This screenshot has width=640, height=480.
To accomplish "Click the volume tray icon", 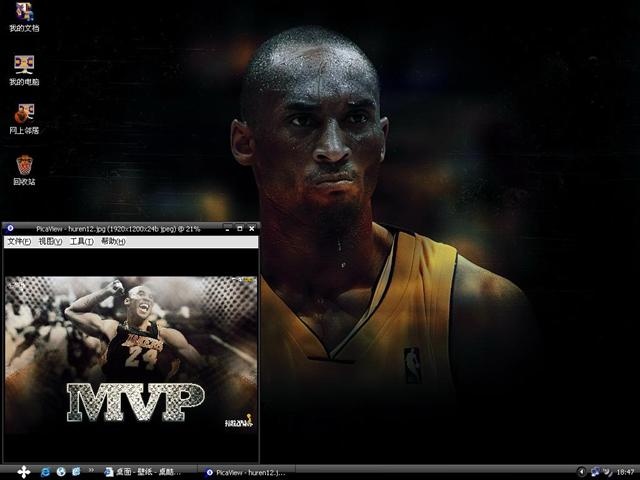I will point(607,472).
